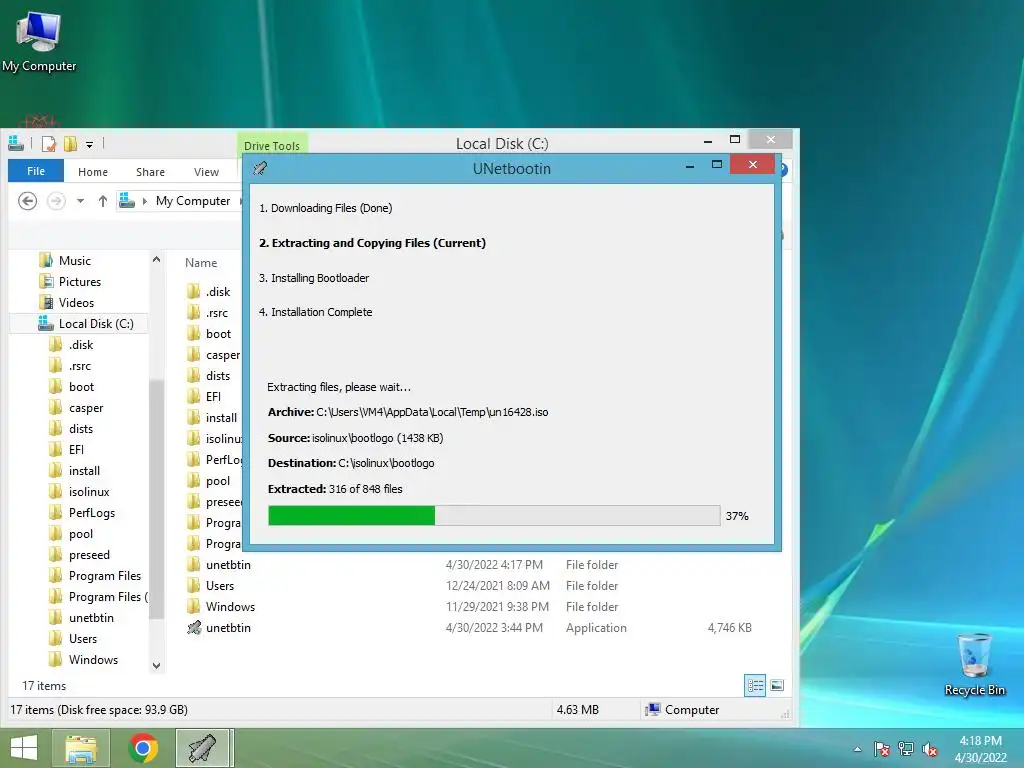Open Action Center flag tray icon
This screenshot has width=1024, height=768.
coord(882,749)
